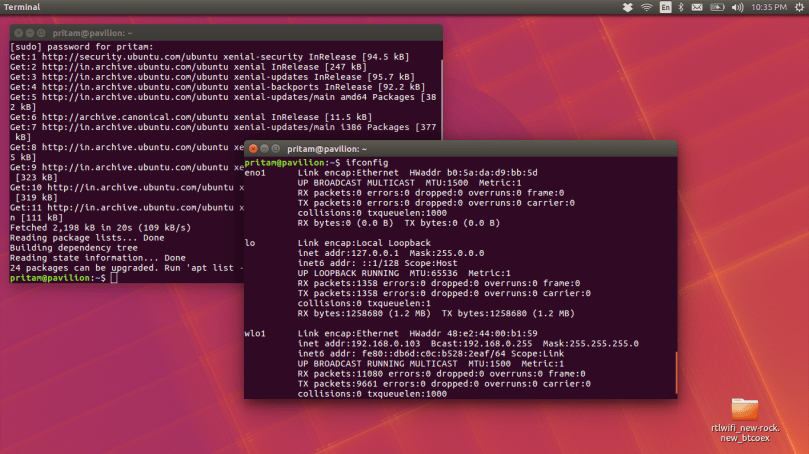Click 'Mask:255.255.255.0' text
This screenshot has height=454, width=809.
point(590,344)
